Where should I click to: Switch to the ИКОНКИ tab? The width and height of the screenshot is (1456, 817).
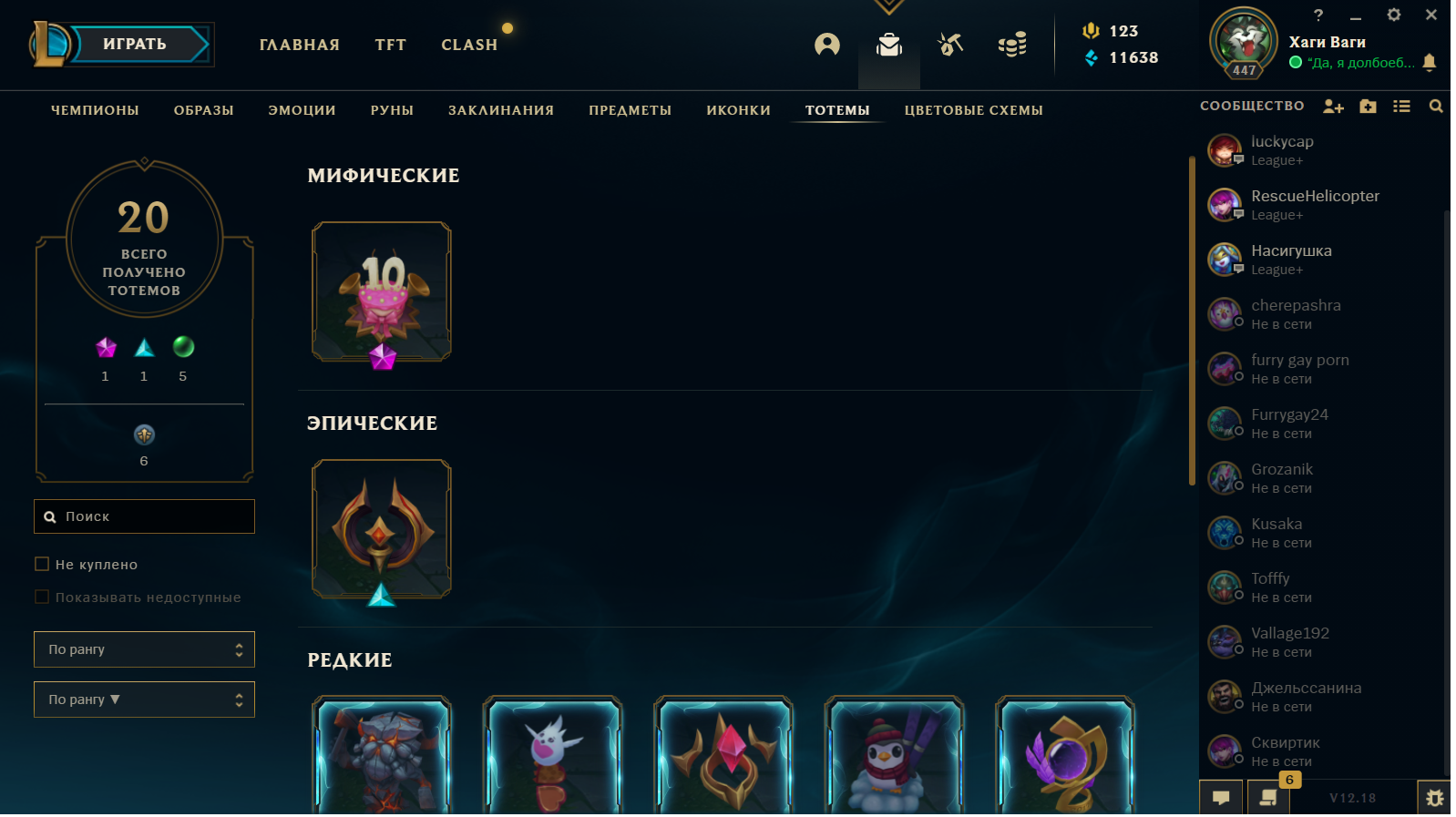pos(739,110)
